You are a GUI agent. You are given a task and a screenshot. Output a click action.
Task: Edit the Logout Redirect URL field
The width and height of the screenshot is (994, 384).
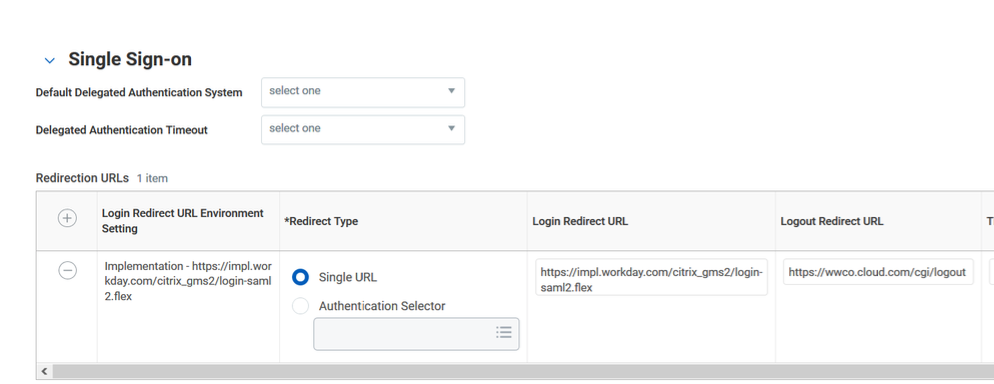coord(878,272)
